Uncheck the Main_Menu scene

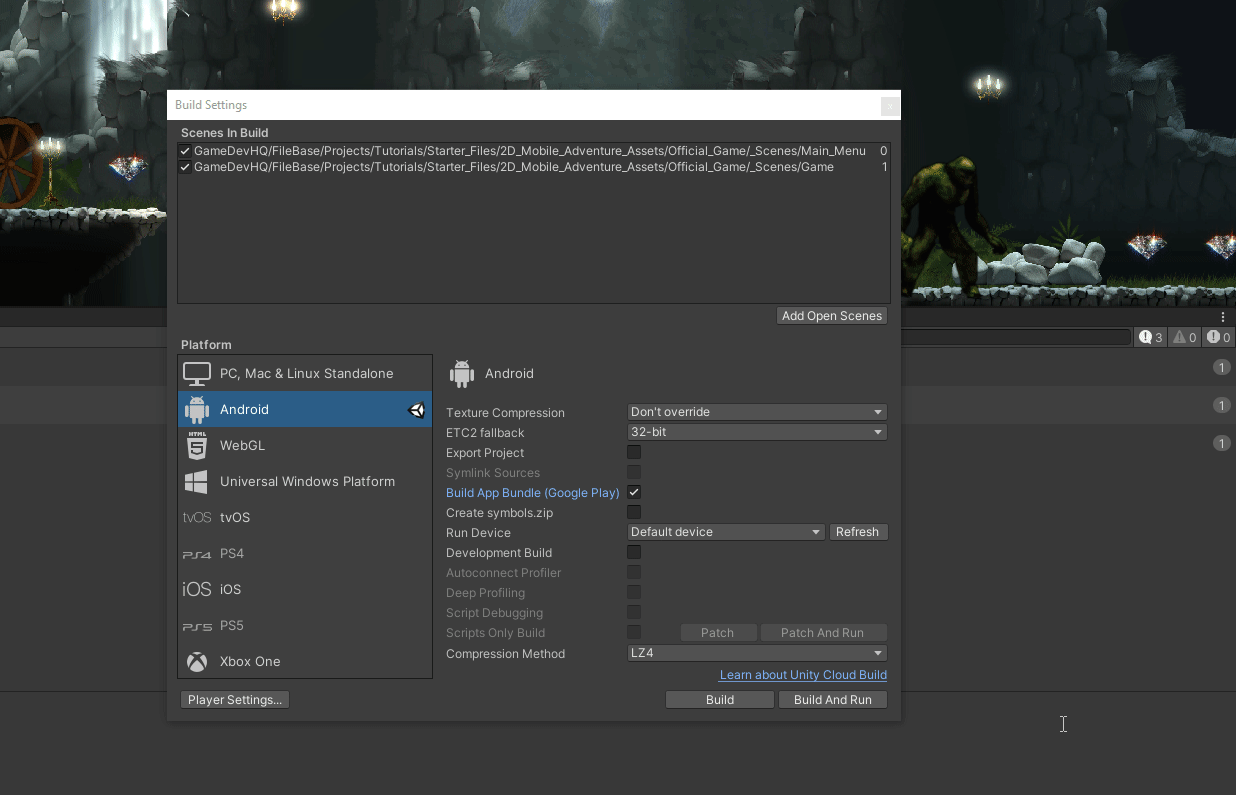pos(185,151)
